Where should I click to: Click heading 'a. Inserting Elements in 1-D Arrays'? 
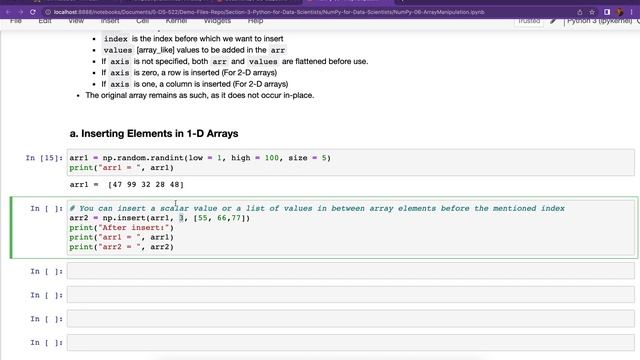click(154, 133)
